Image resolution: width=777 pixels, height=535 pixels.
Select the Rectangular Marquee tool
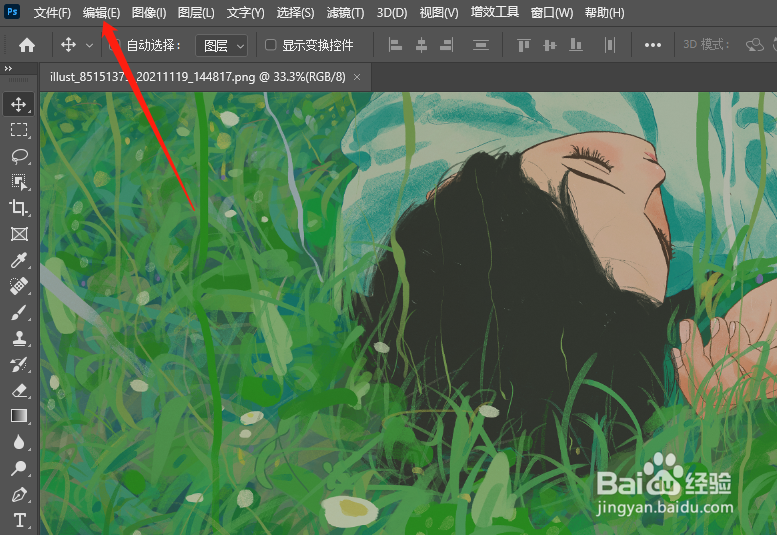pos(19,130)
